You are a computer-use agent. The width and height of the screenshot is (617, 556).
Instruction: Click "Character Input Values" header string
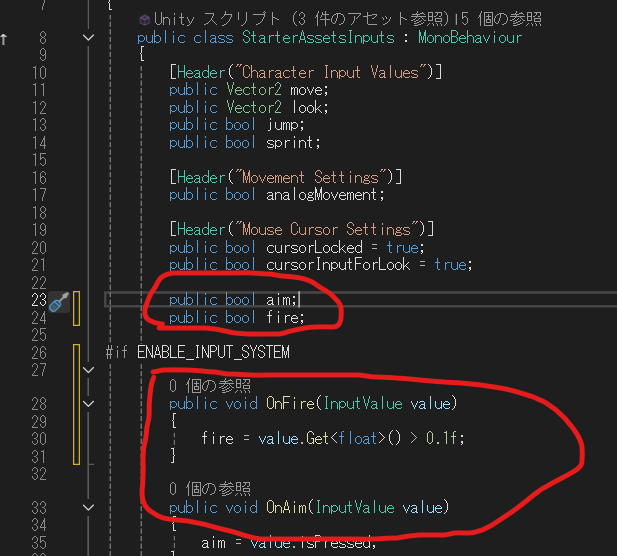330,72
